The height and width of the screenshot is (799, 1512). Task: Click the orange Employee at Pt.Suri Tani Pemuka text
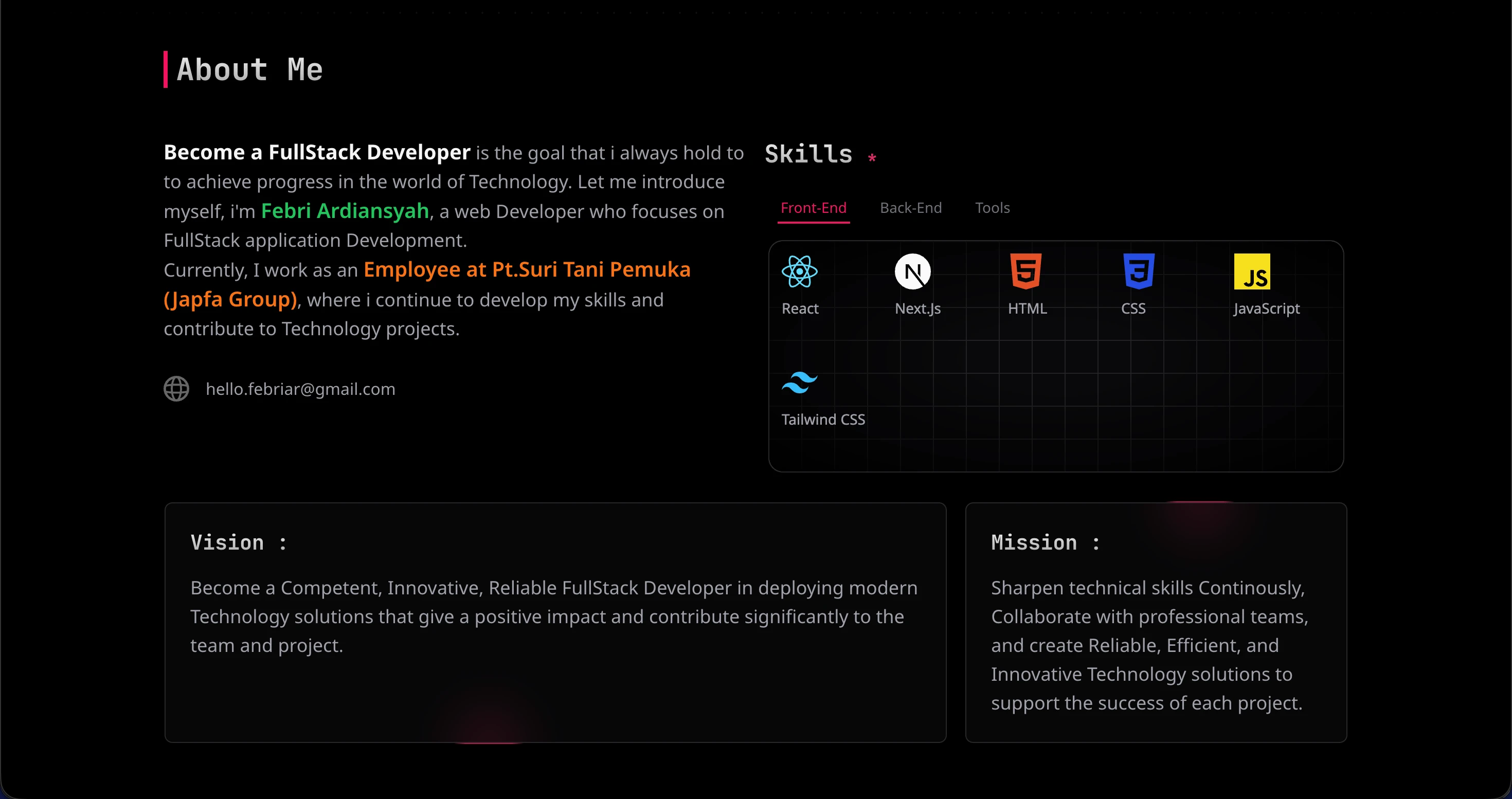pos(527,270)
